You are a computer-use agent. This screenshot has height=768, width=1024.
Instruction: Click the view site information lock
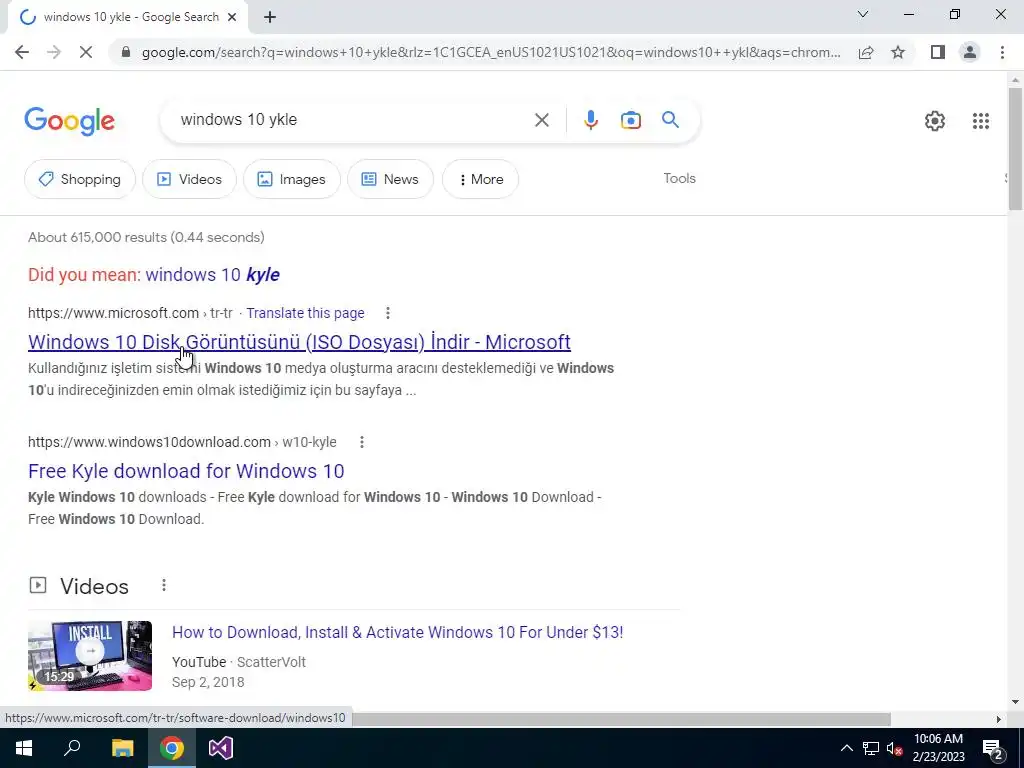125,52
